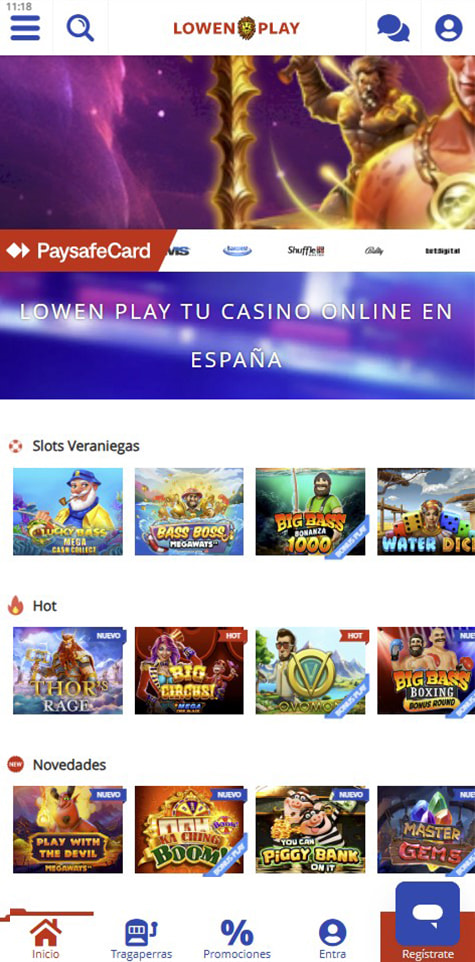Open the hamburger menu icon
This screenshot has height=962, width=475.
pos(25,28)
